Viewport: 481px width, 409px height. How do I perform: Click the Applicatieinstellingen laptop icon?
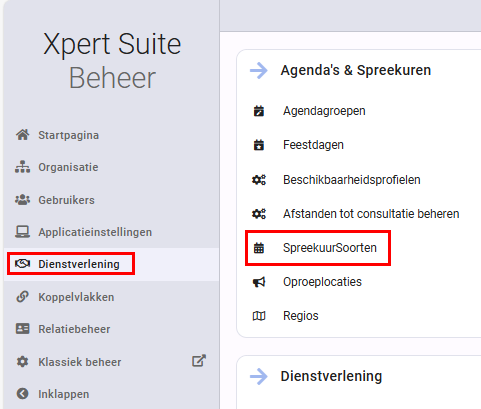(x=22, y=232)
